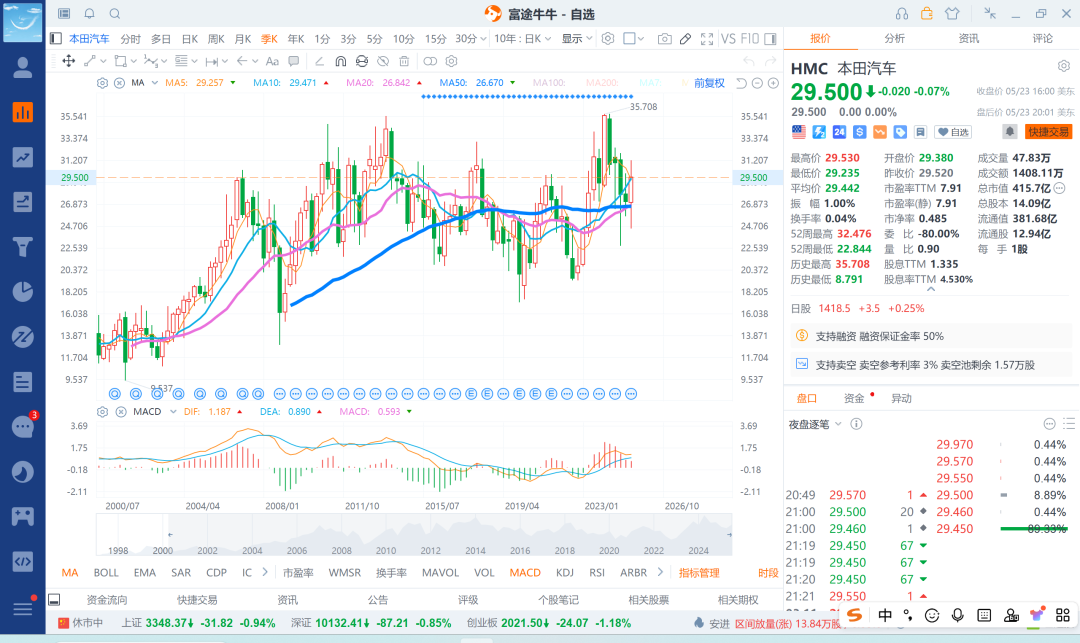The width and height of the screenshot is (1080, 643).
Task: Select BOLL indicator
Action: point(106,573)
